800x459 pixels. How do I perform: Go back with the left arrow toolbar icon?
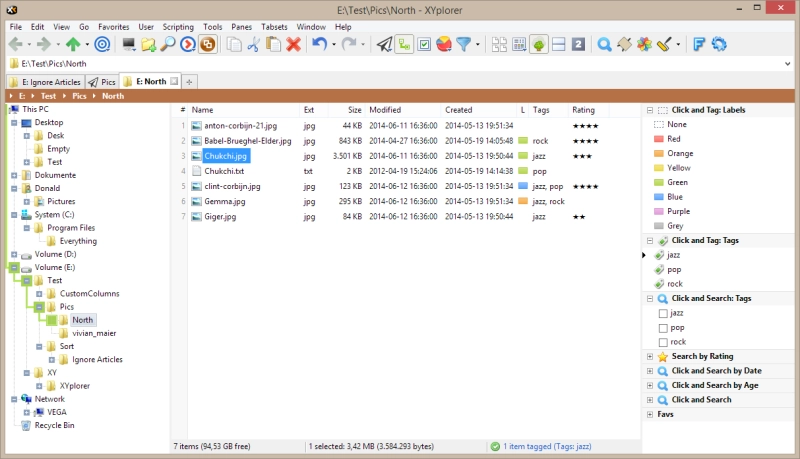pos(16,44)
